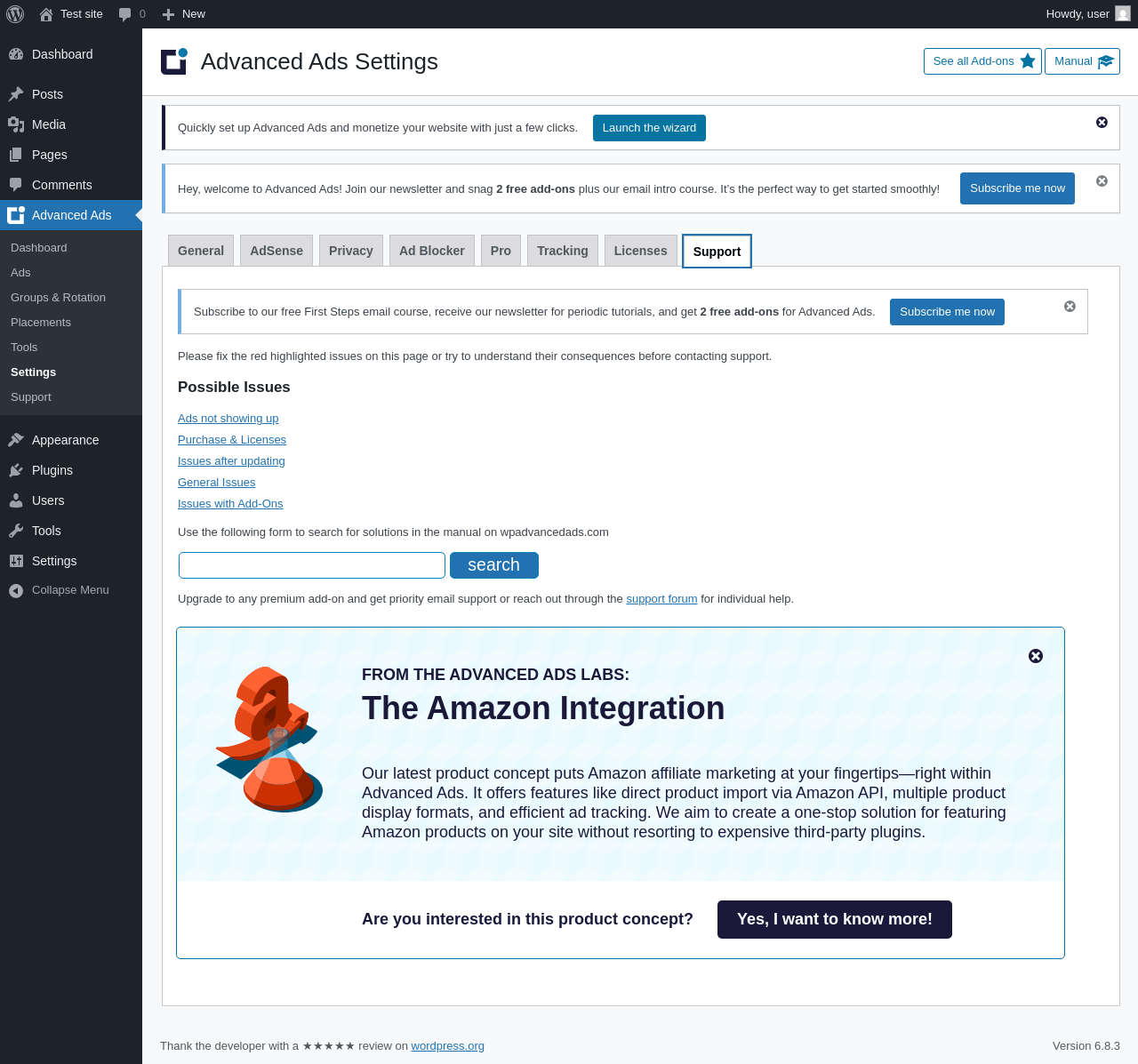
Task: Click the Settings sliders icon in sidebar
Action: click(16, 561)
